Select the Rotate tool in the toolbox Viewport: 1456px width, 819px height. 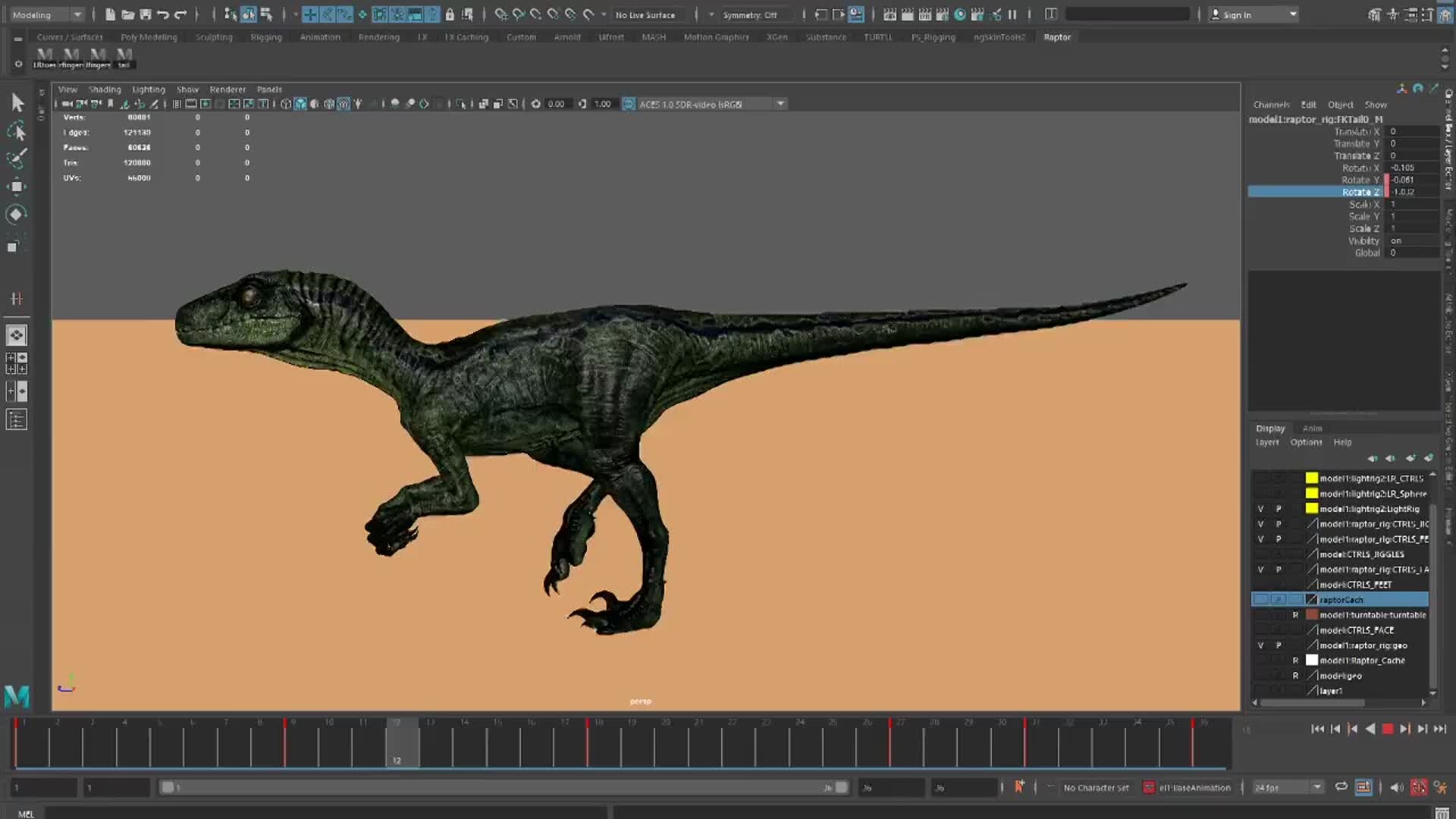[17, 215]
